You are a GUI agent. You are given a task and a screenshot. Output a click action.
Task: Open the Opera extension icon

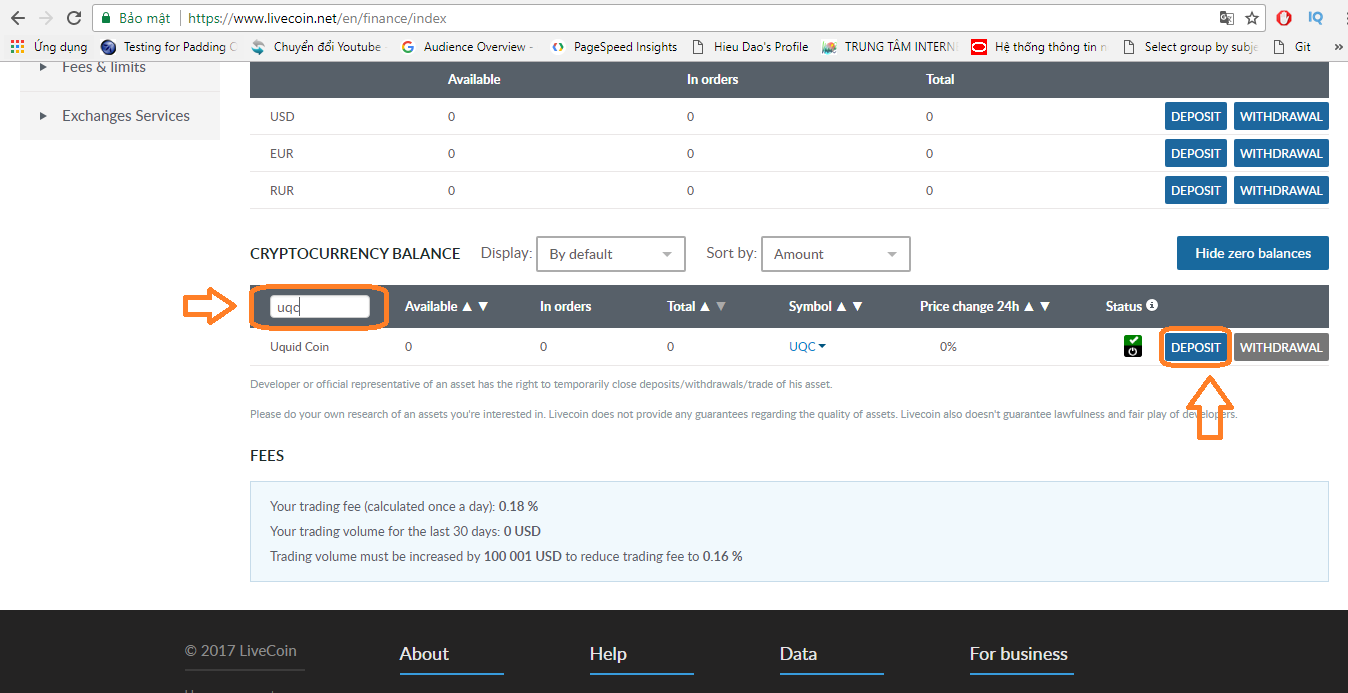point(1283,18)
